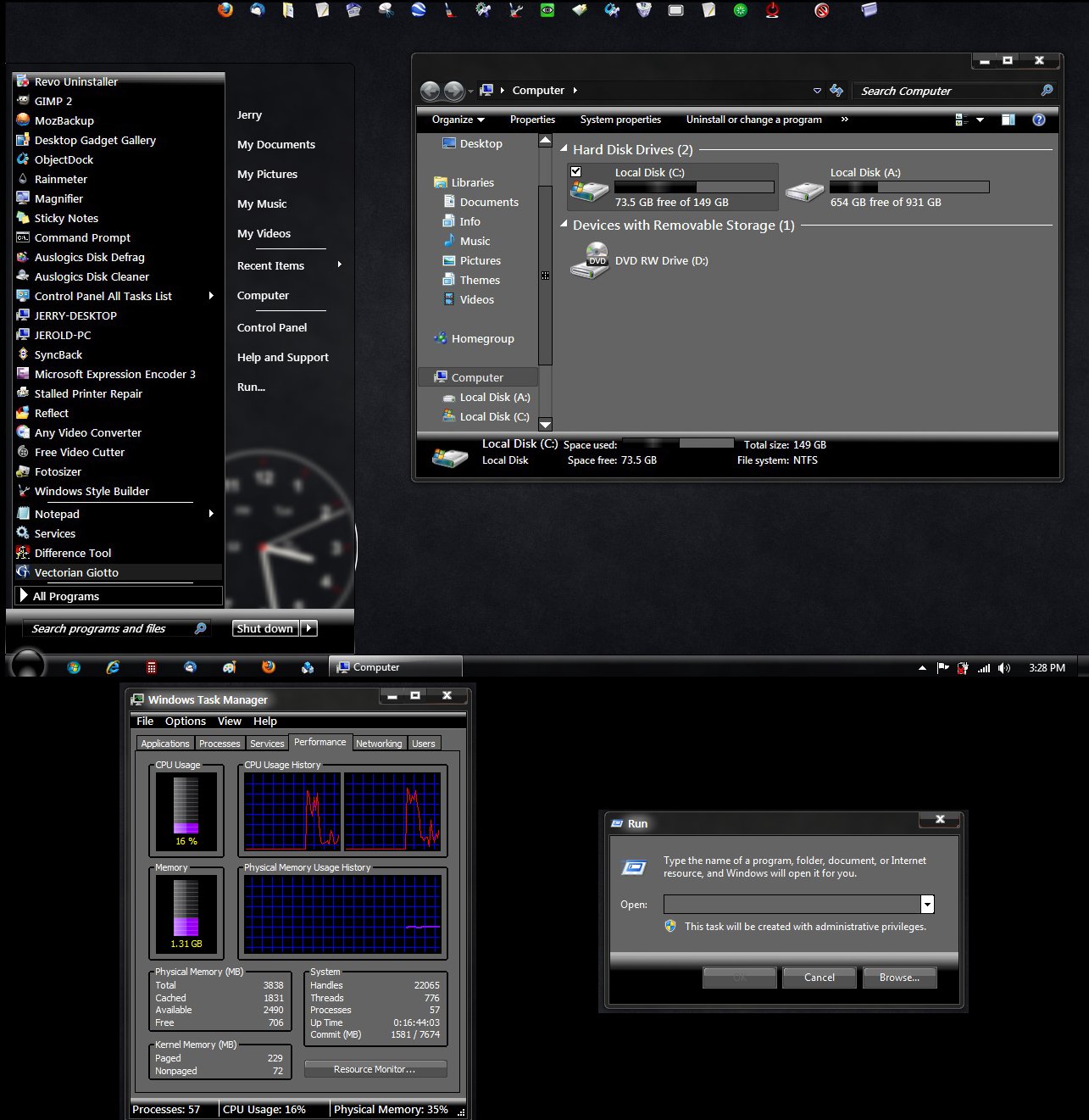
Task: Show hidden tray icons arrow
Action: tap(922, 668)
